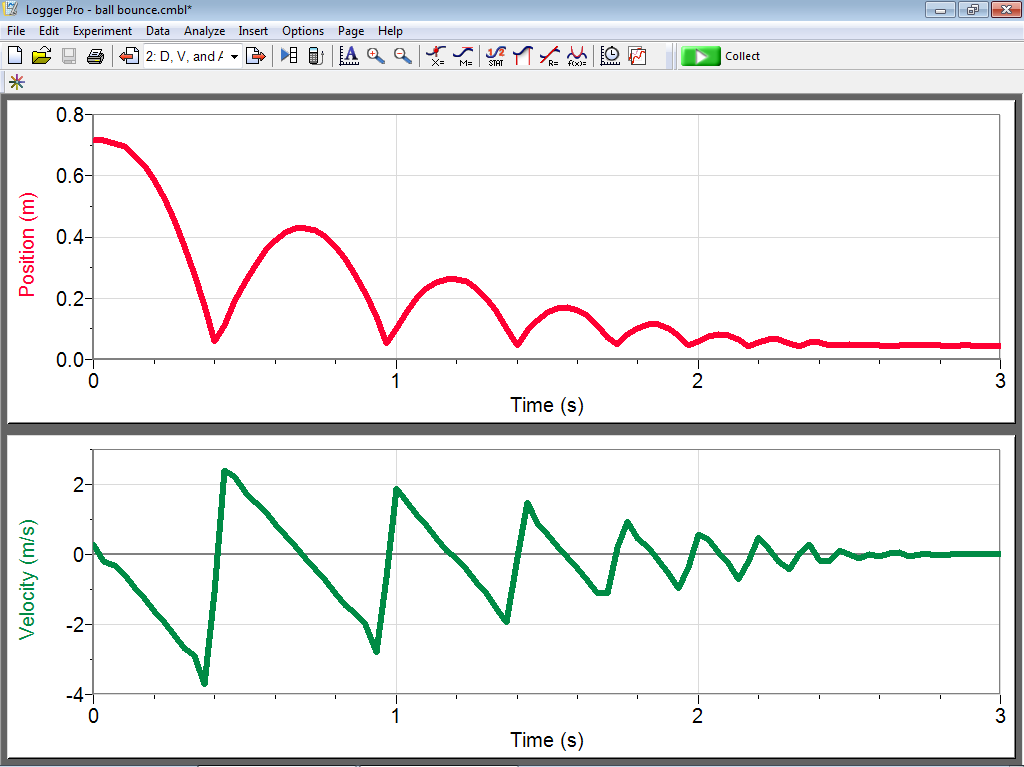Open the Curve Fit f(x)= tool

577,56
